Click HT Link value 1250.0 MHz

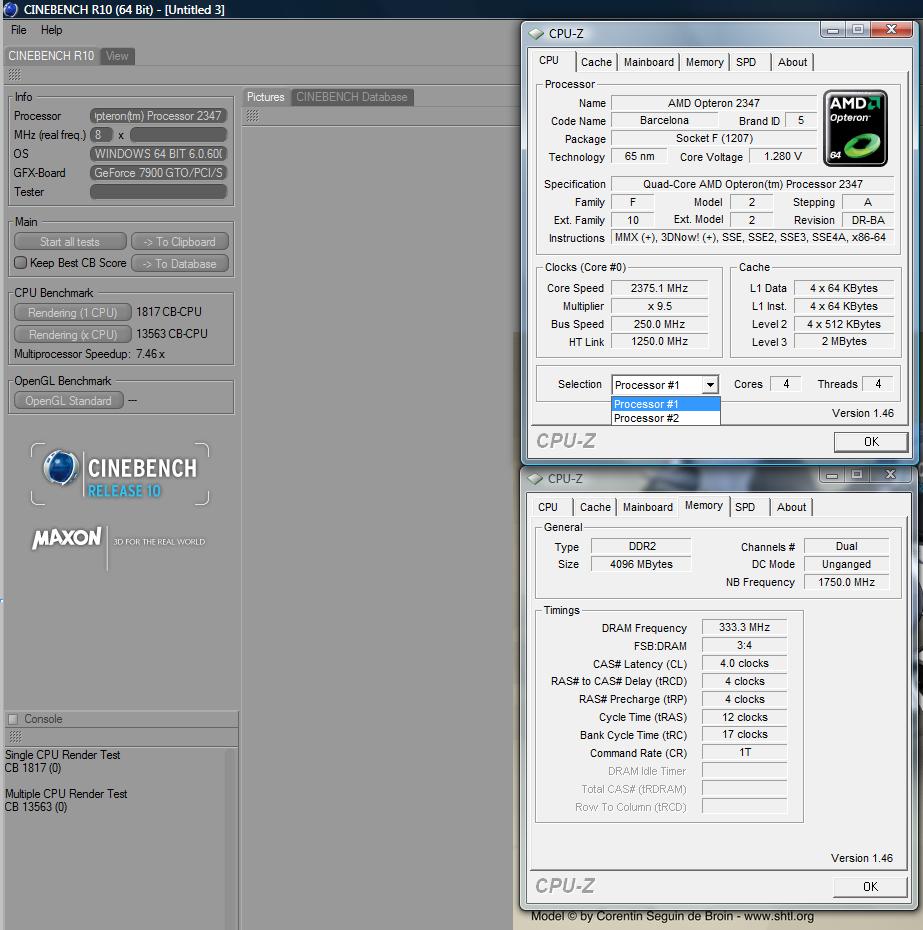point(659,342)
